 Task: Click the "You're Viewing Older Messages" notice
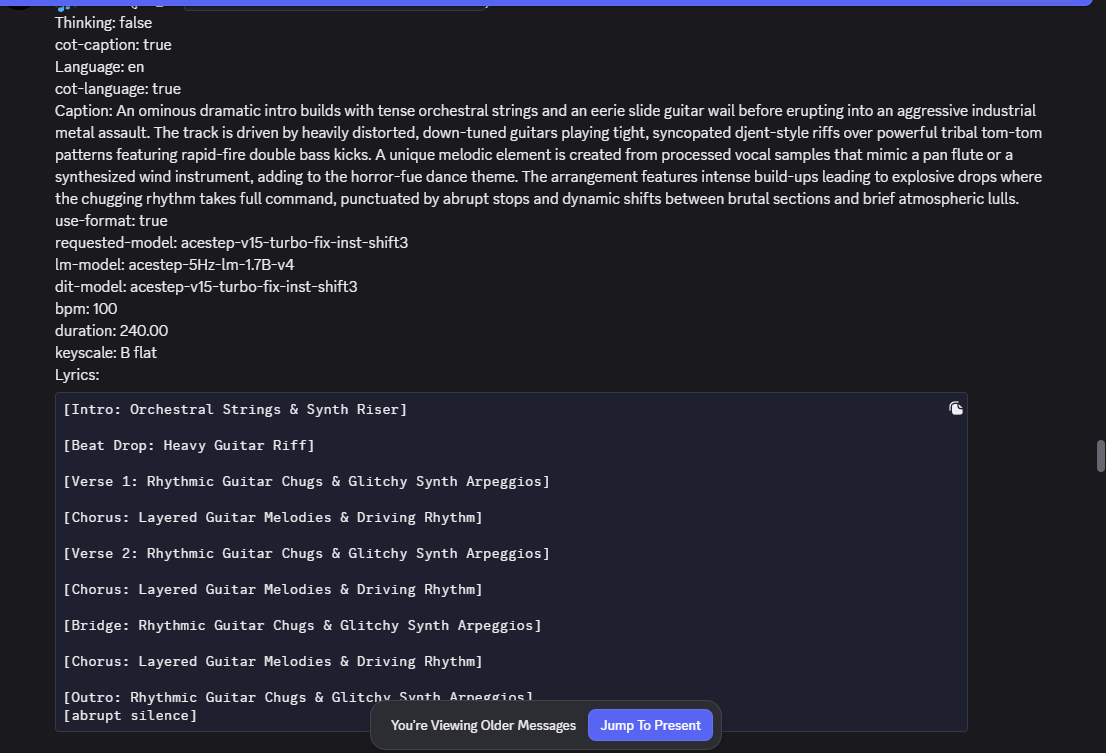coord(483,725)
